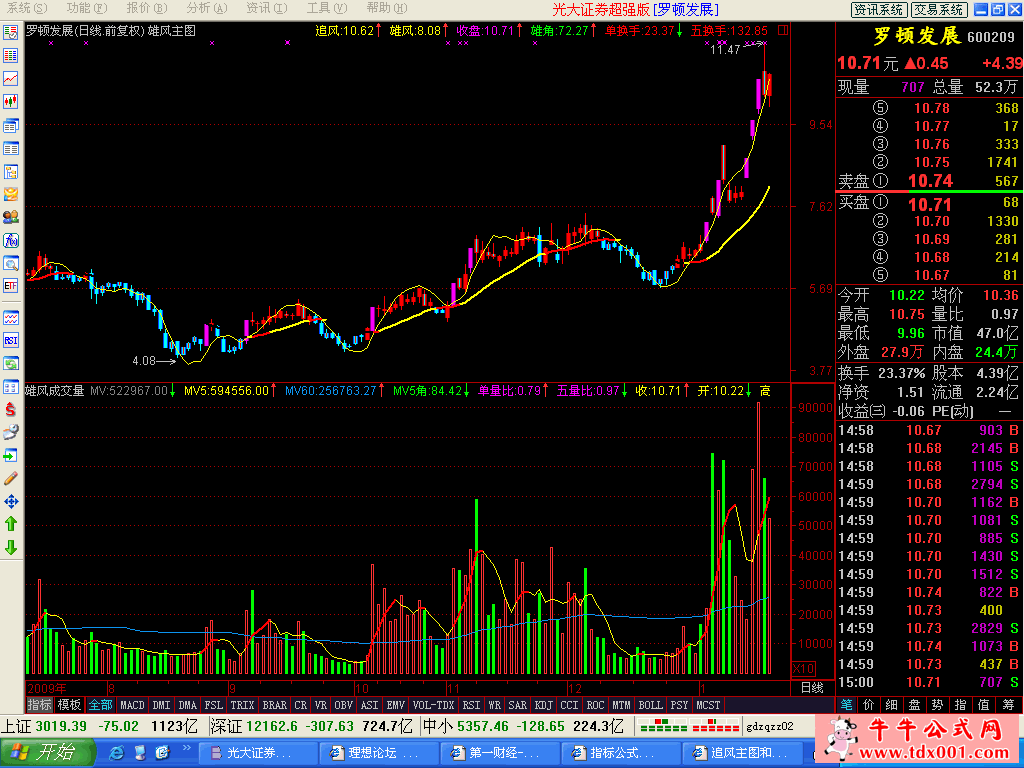Open the 报价(B) menu
This screenshot has width=1024, height=768.
point(147,8)
